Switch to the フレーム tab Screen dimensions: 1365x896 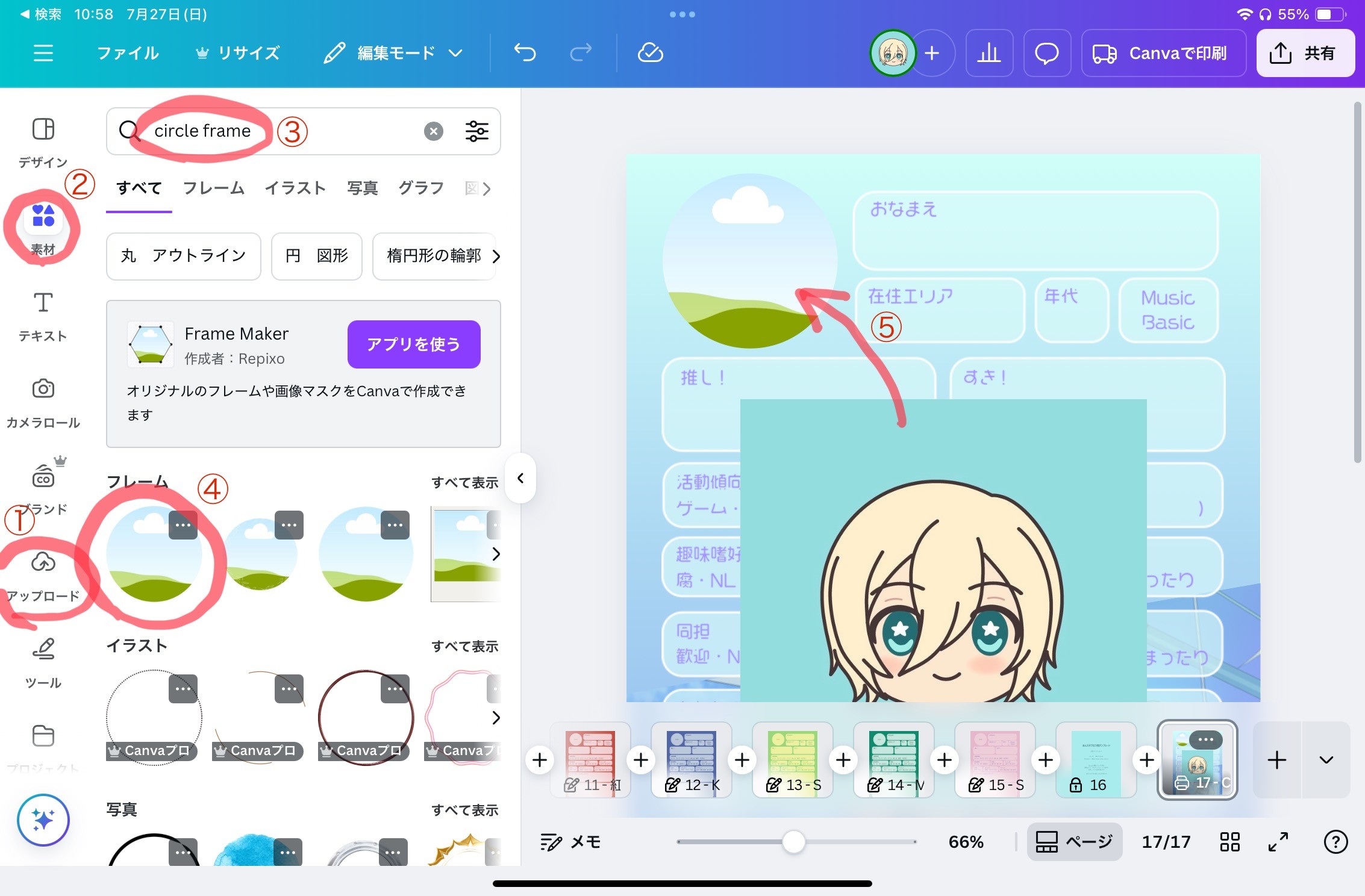pyautogui.click(x=213, y=188)
